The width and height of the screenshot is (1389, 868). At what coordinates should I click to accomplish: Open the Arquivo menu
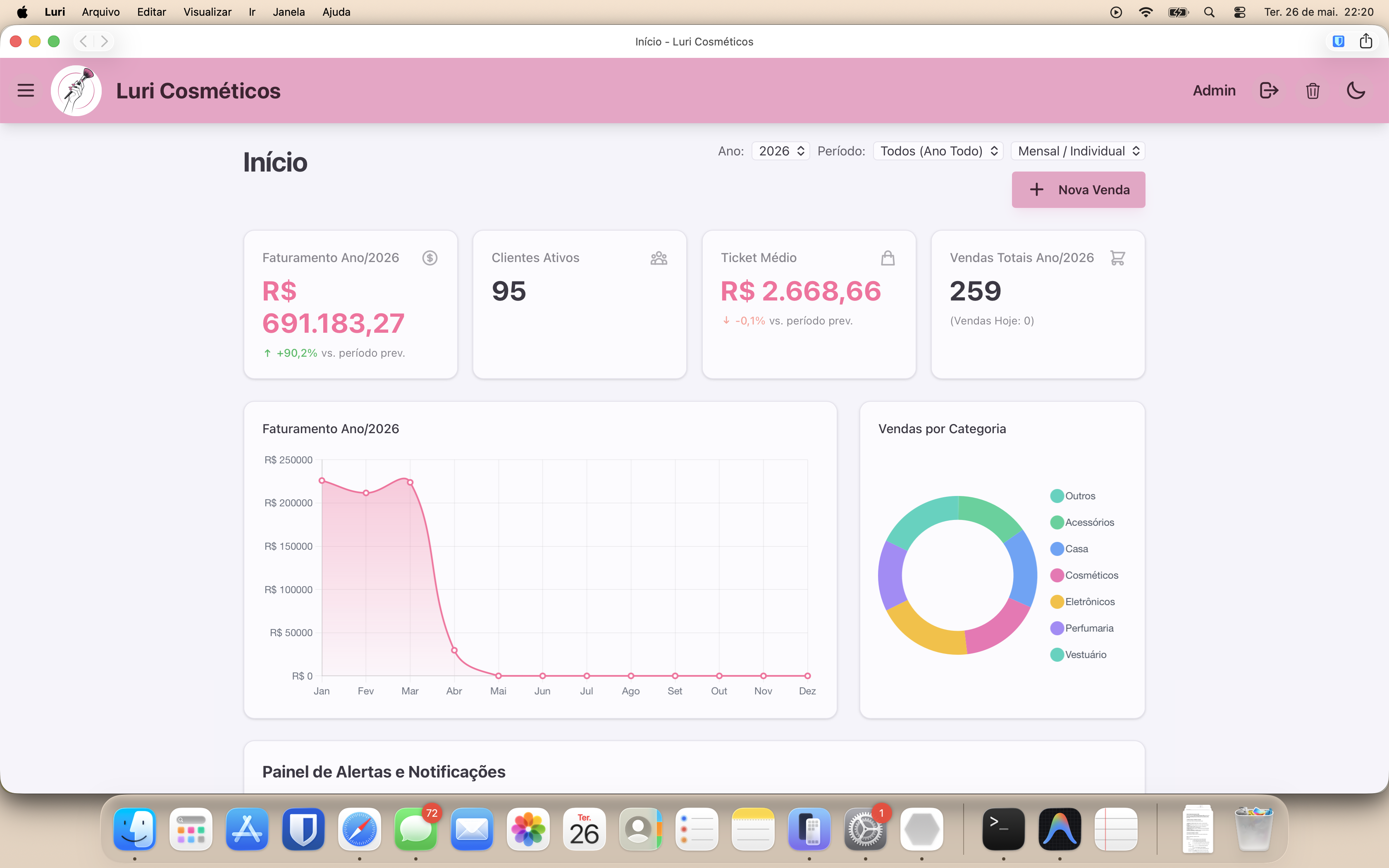click(101, 12)
